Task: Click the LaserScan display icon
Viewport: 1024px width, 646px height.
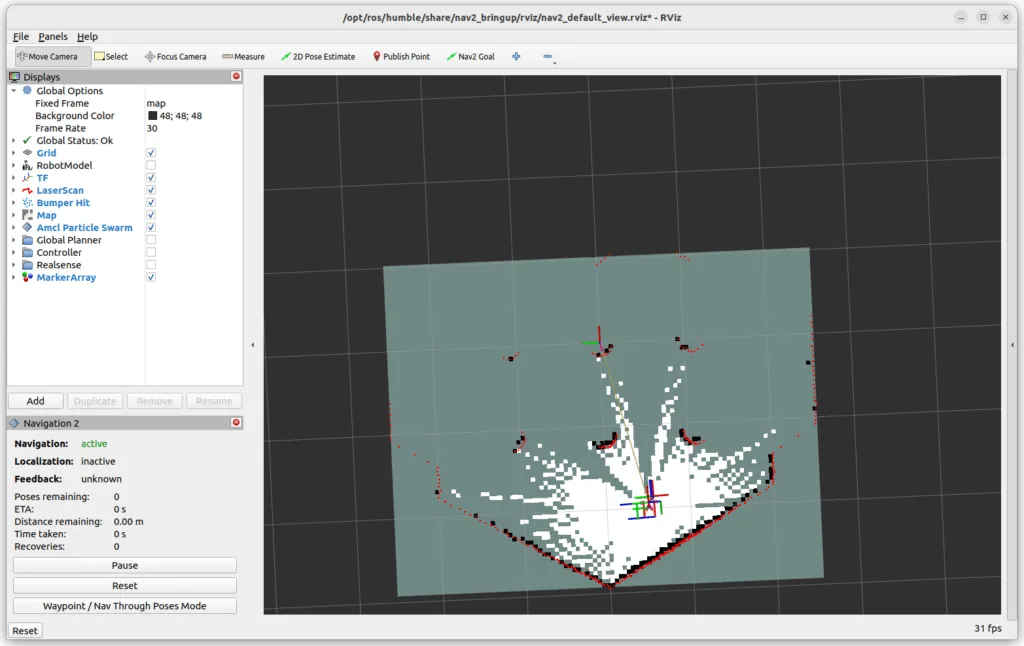Action: point(27,190)
